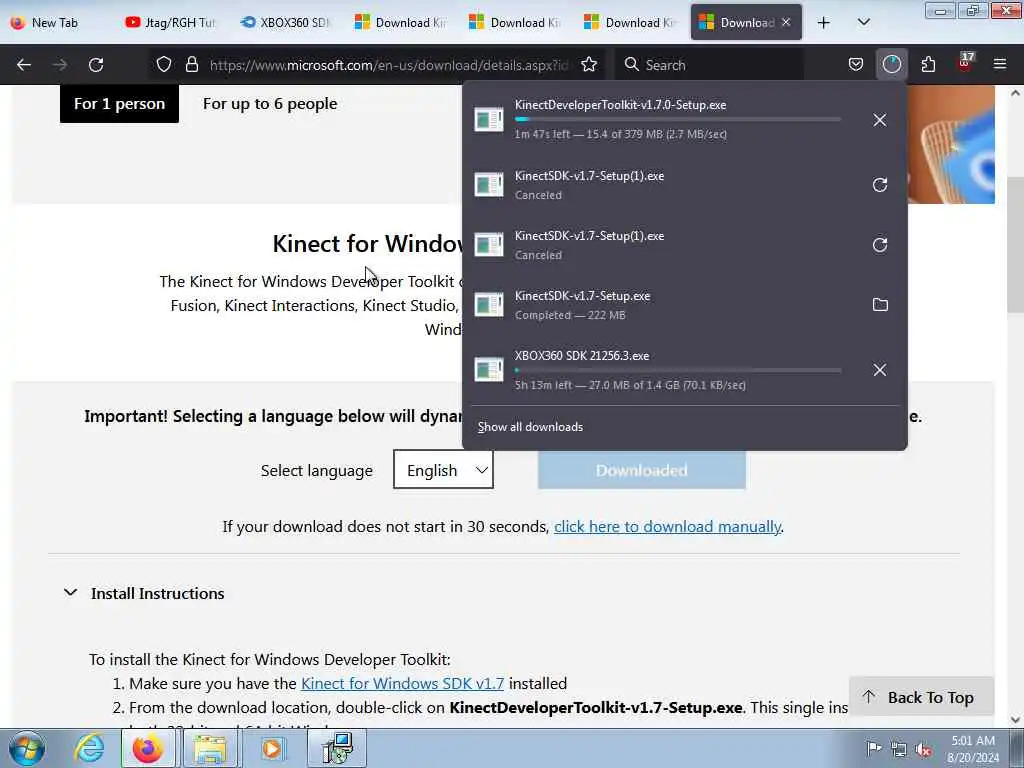1024x768 pixels.
Task: Click the address bar URL
Action: [389, 65]
